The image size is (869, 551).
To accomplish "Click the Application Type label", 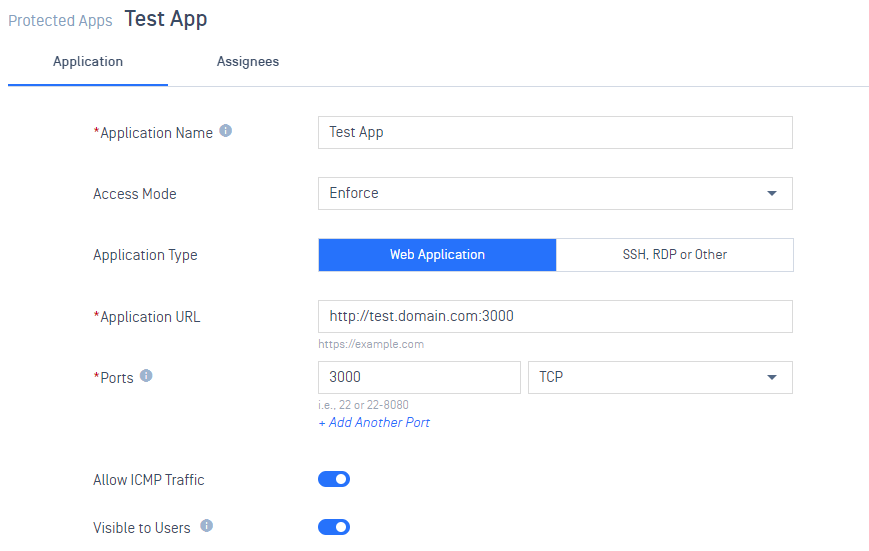I will pos(145,255).
